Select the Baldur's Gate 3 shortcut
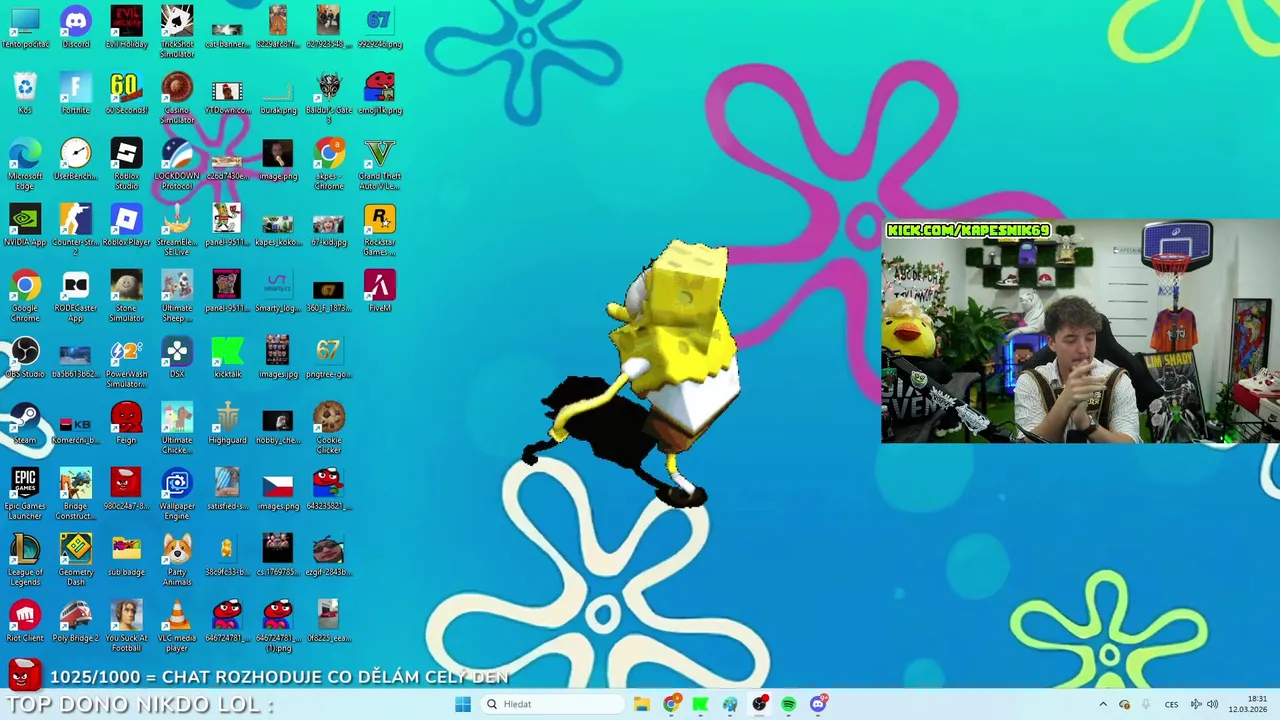 (x=328, y=98)
